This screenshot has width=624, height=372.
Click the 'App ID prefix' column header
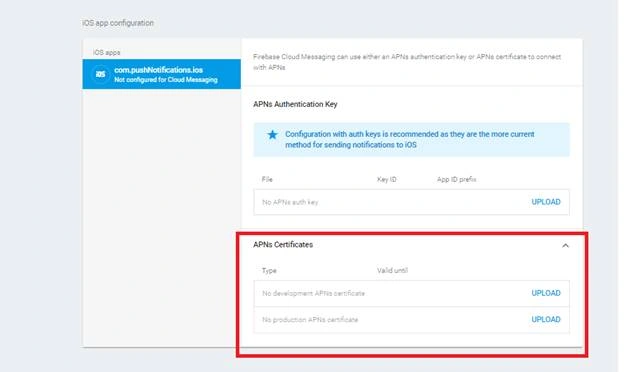[456, 179]
